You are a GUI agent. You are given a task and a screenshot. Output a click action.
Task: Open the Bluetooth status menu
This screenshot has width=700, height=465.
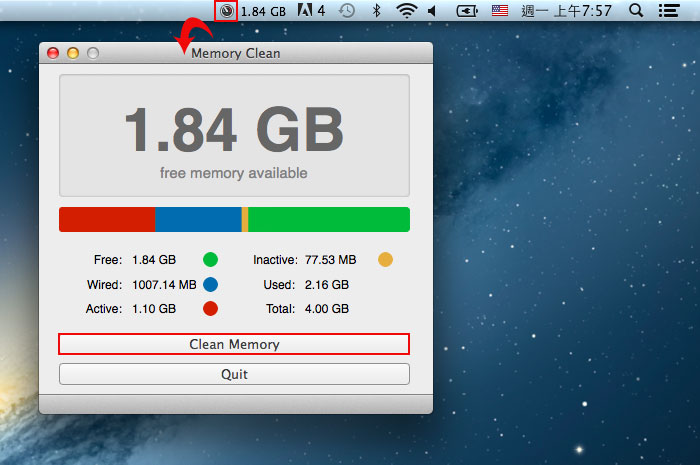coord(377,10)
